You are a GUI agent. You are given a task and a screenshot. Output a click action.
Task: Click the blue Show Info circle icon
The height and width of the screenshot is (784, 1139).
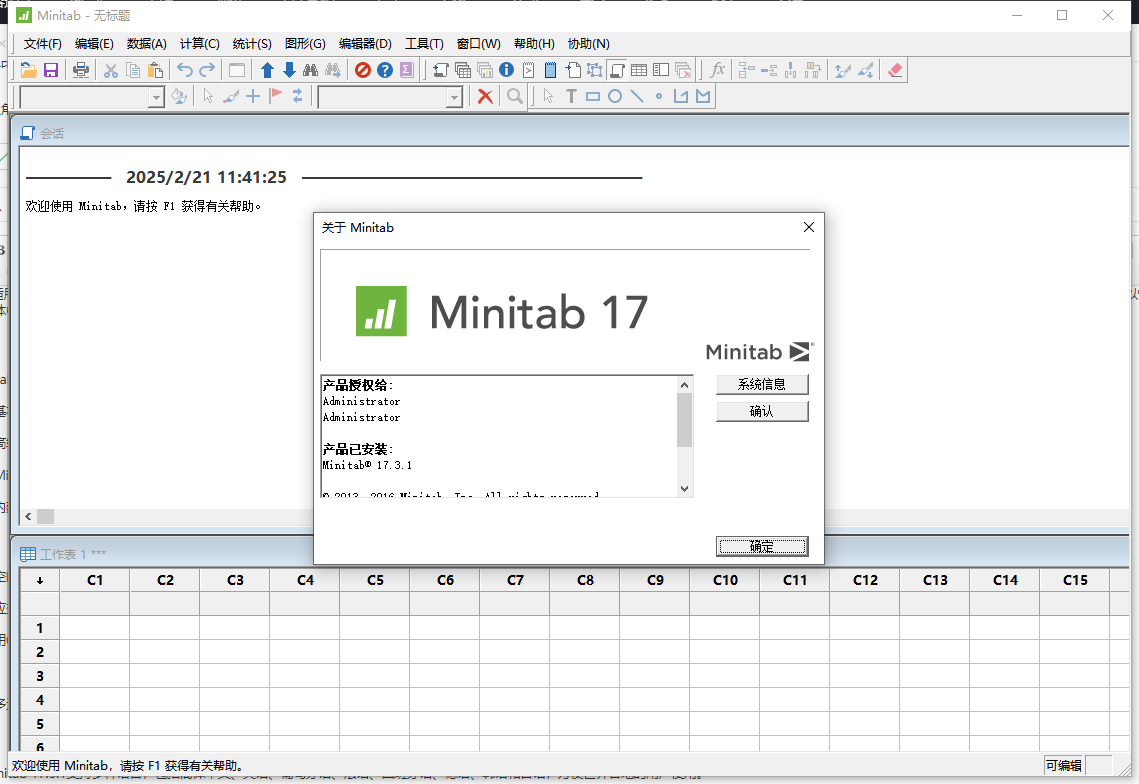point(507,70)
